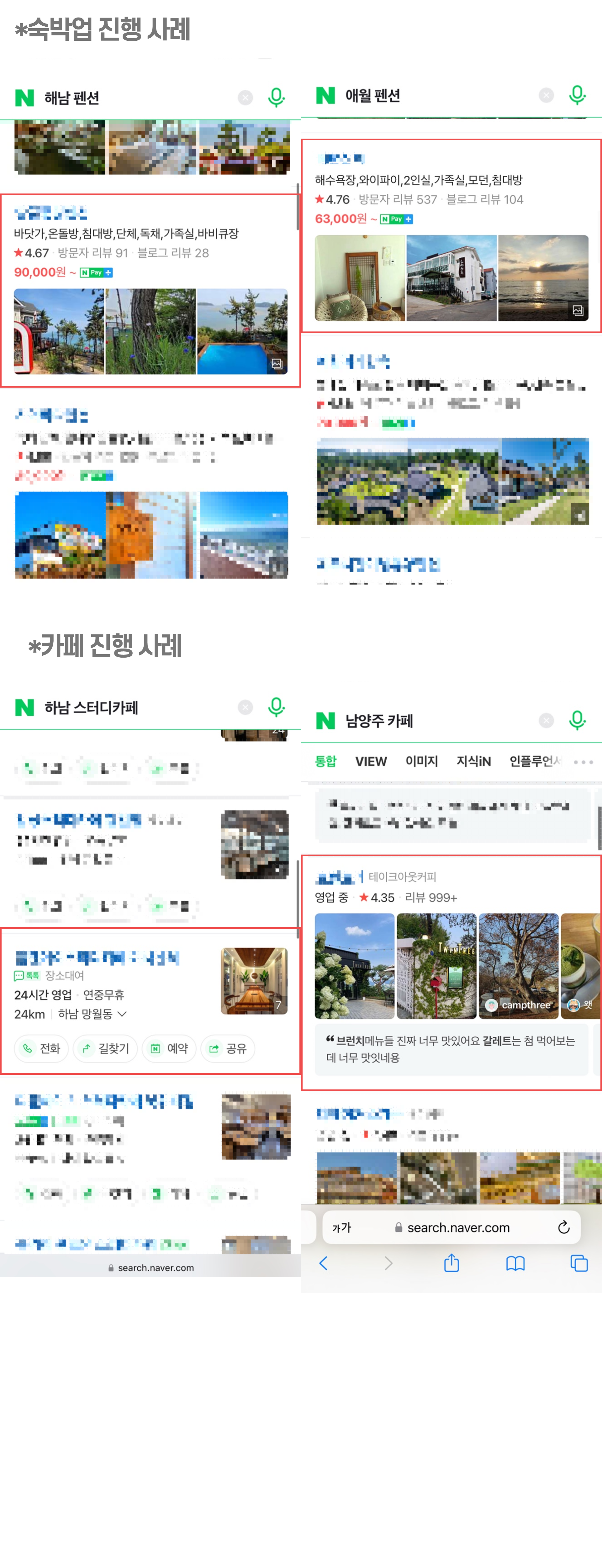
Task: Open the Safari tabs overview icon
Action: pos(579,1263)
